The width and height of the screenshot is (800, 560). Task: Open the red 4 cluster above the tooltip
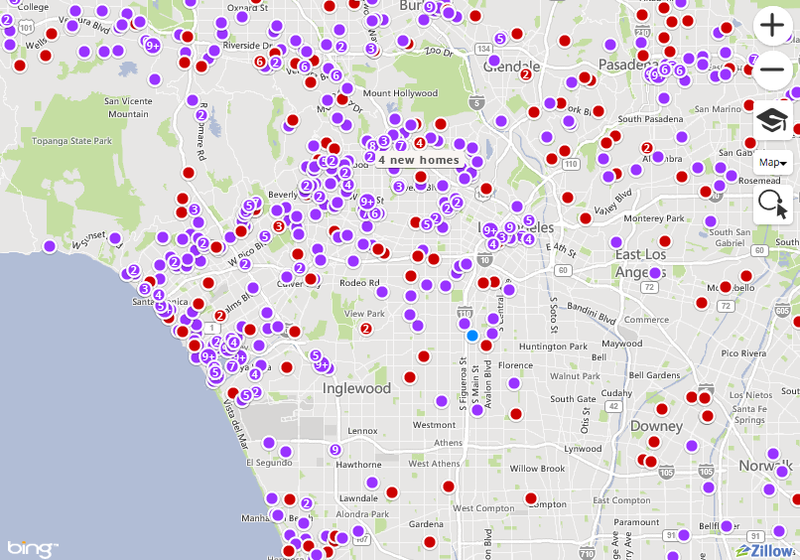(x=419, y=143)
